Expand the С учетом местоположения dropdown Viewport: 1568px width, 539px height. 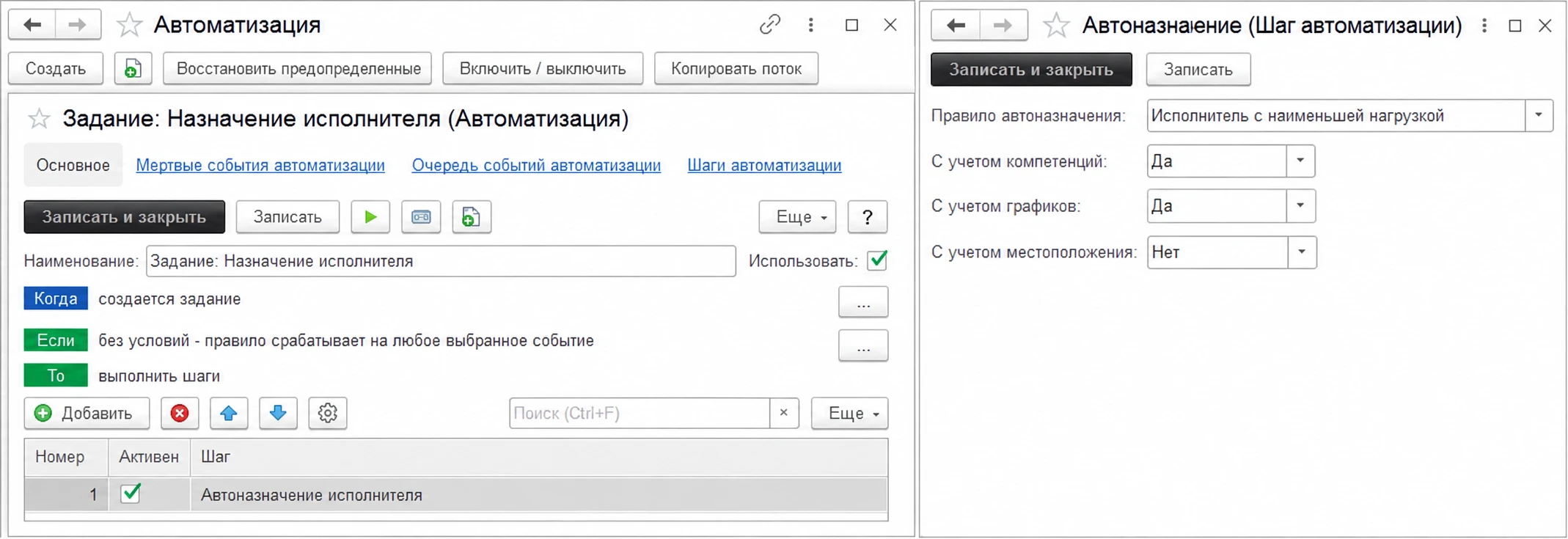(x=1302, y=252)
